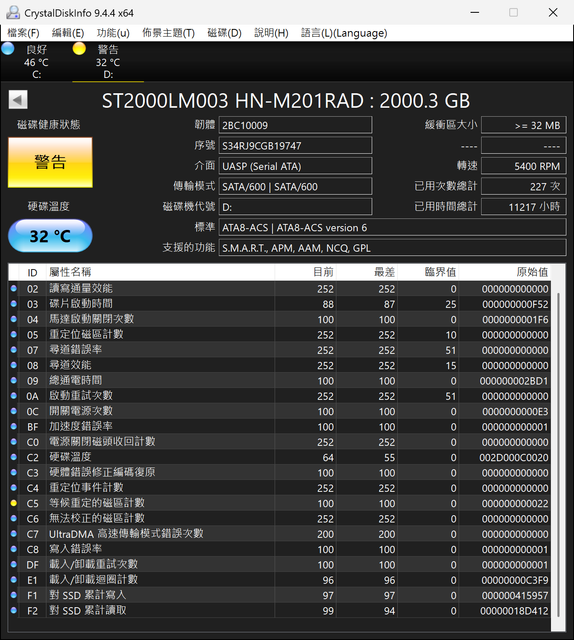This screenshot has height=640, width=574.
Task: Select attribute 硬碟溫度 in the table
Action: [70, 457]
